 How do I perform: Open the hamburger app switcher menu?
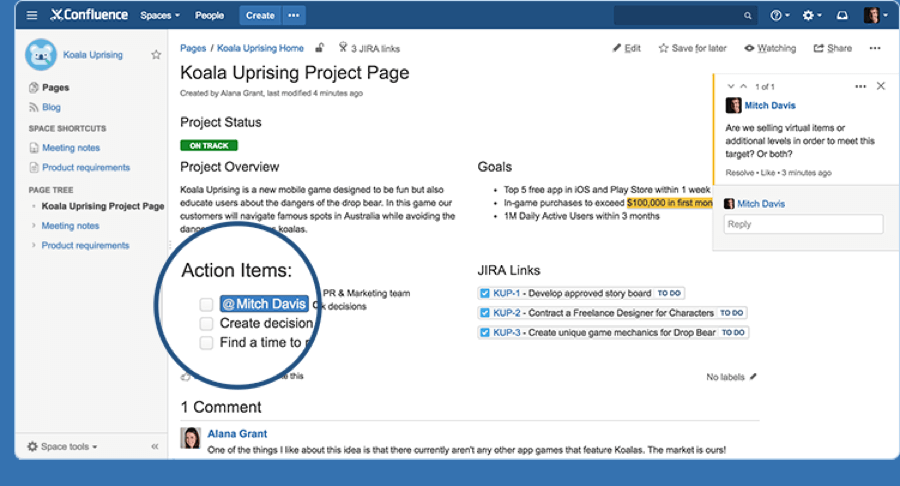tap(32, 15)
